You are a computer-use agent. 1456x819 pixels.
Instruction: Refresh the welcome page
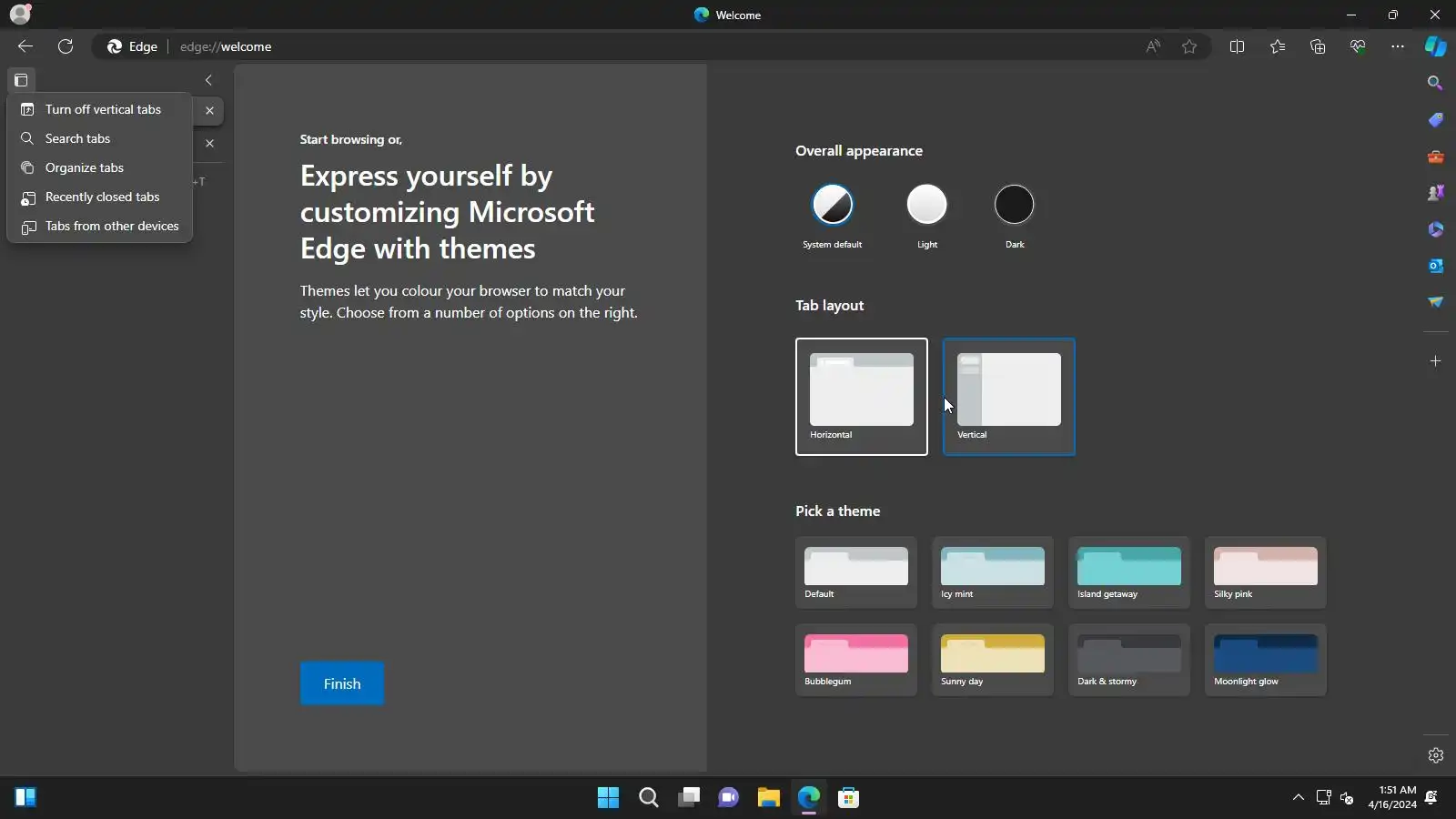[x=66, y=46]
